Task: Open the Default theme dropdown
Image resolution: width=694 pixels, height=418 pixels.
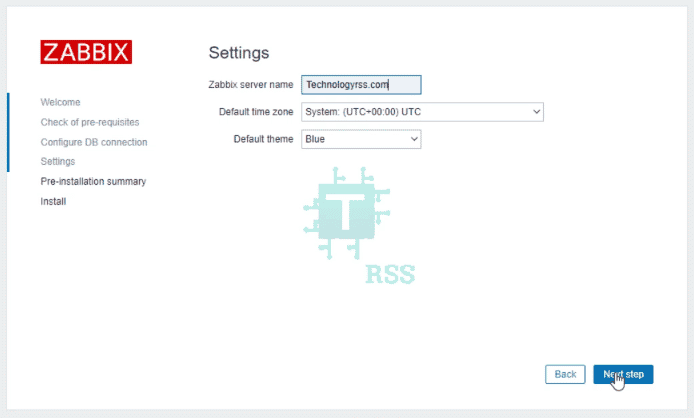Action: click(361, 139)
